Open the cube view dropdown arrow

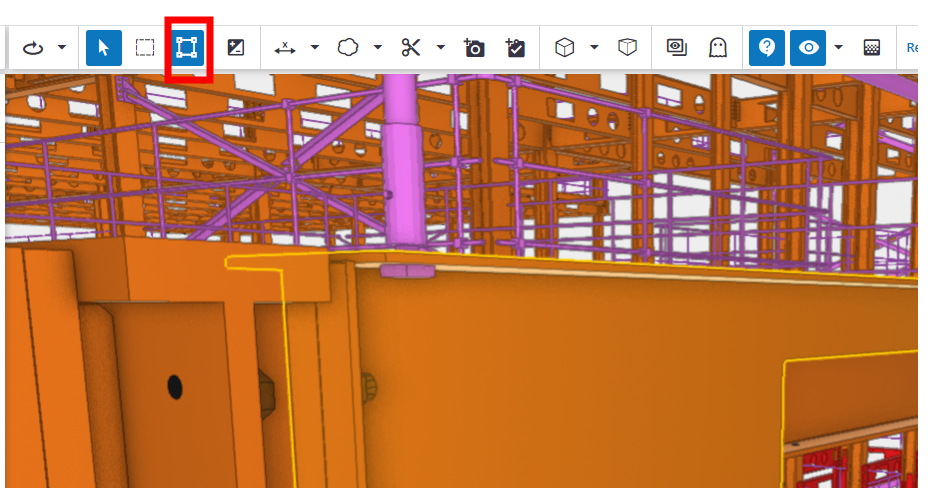(595, 48)
